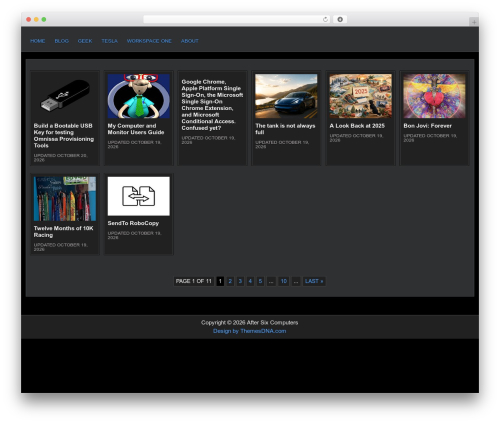
Task: Navigate to the About menu item
Action: pos(190,41)
